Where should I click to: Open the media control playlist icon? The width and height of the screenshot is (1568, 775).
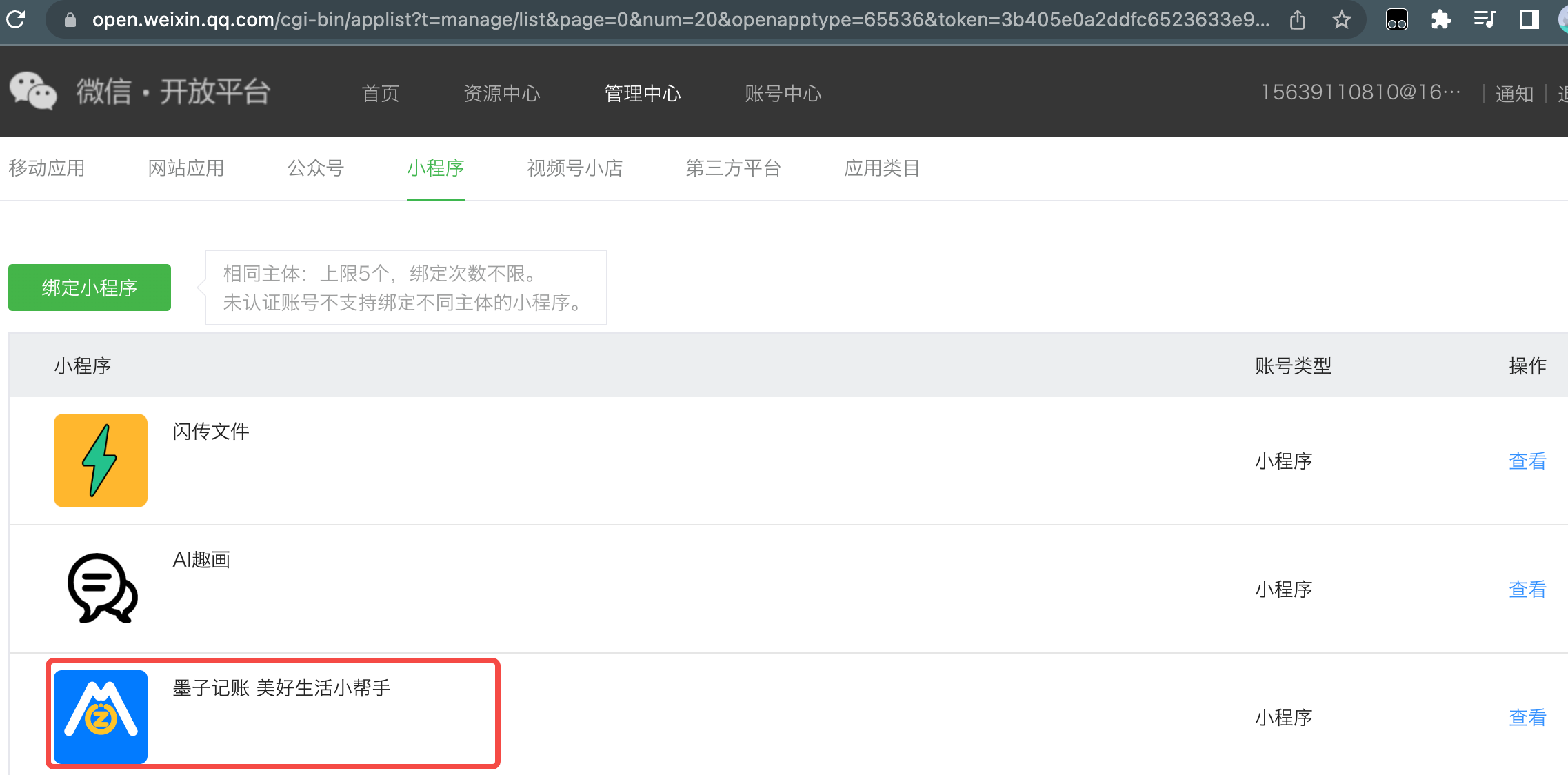tap(1484, 20)
